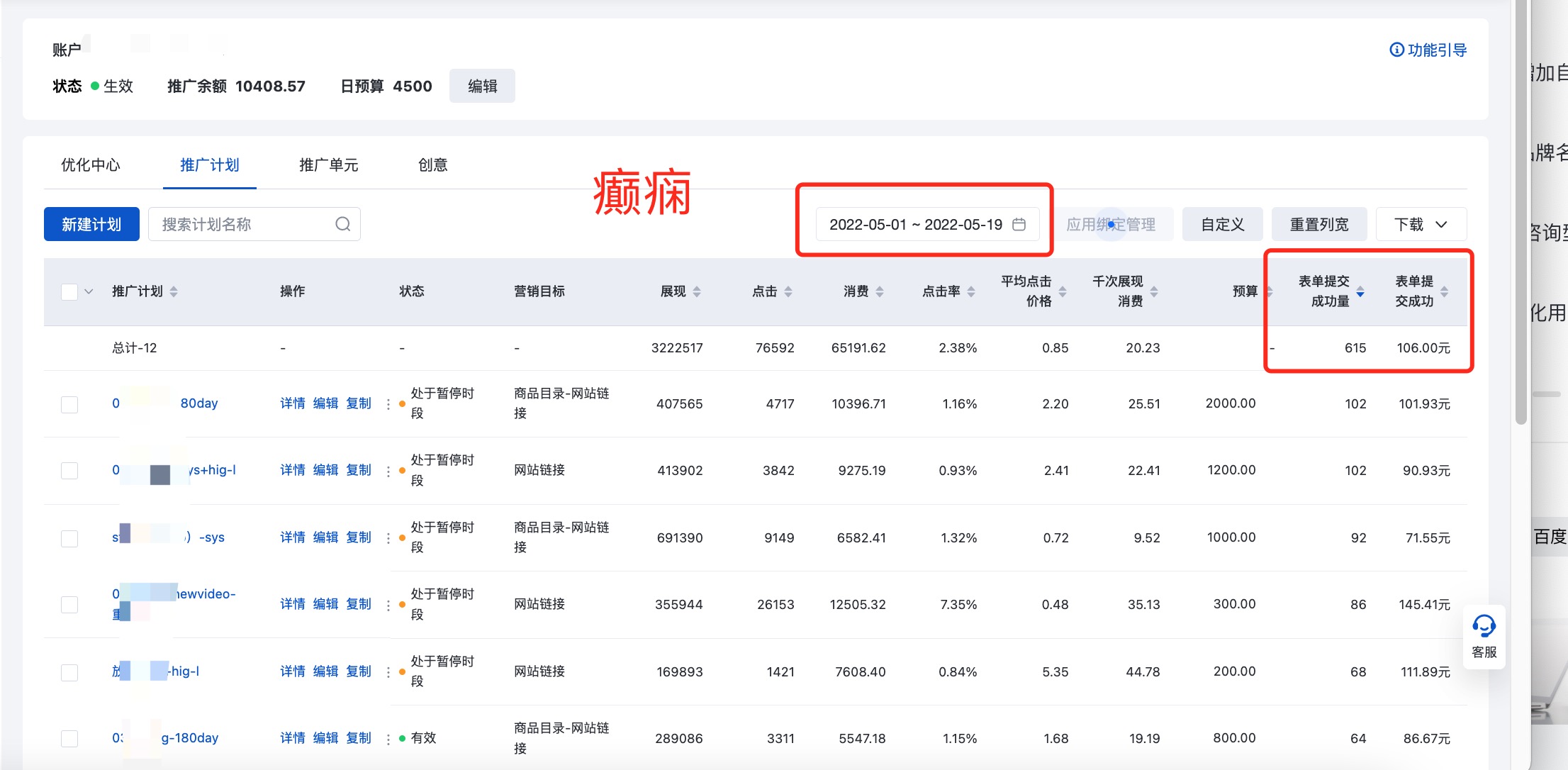Image resolution: width=1568 pixels, height=770 pixels.
Task: Switch to the 优化中心 tab
Action: 91,165
